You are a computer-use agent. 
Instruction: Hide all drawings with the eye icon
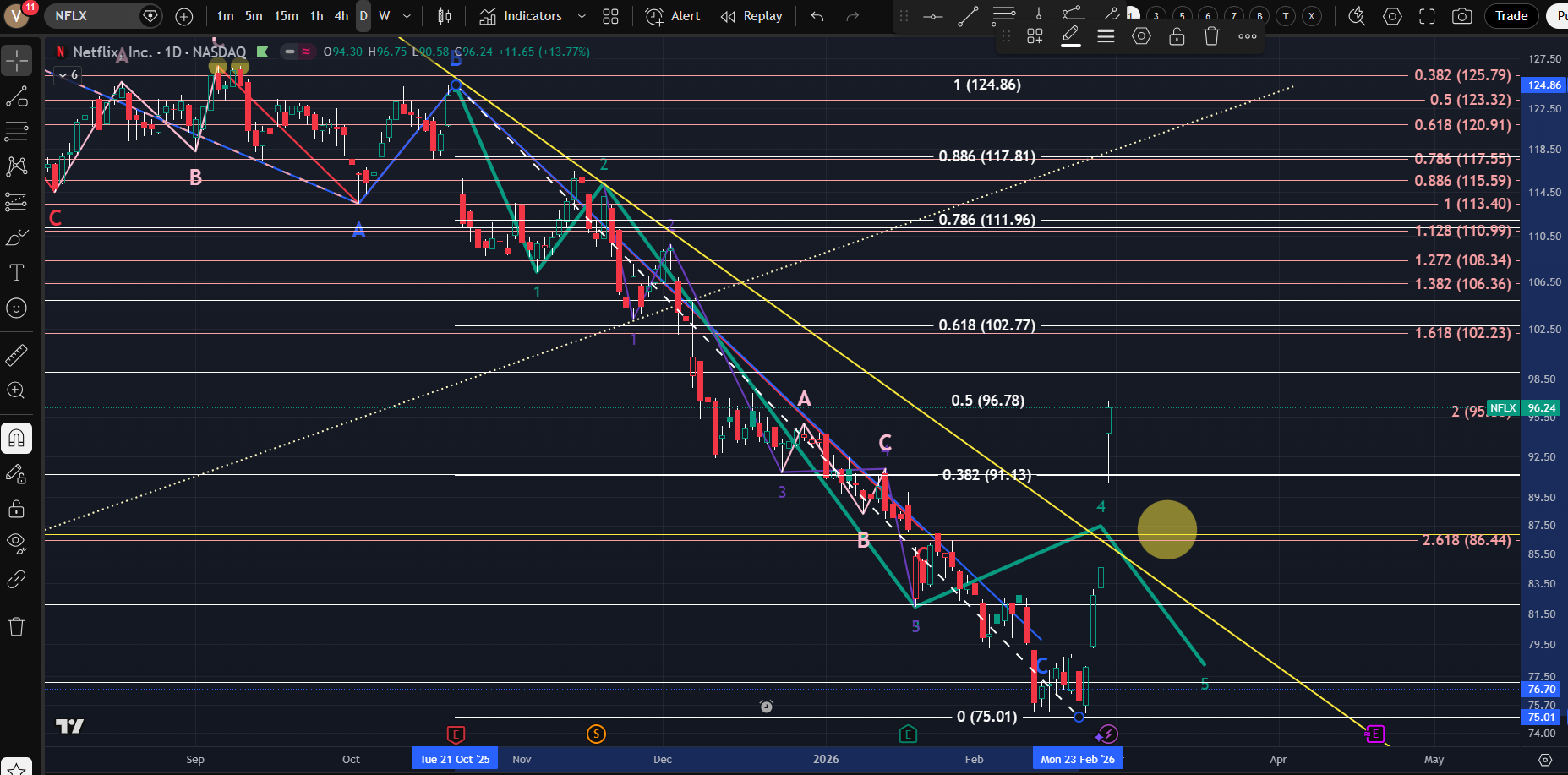[x=16, y=543]
